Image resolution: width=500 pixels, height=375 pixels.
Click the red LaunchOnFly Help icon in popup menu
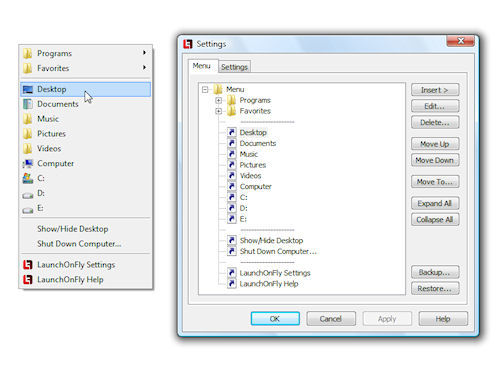pos(28,279)
